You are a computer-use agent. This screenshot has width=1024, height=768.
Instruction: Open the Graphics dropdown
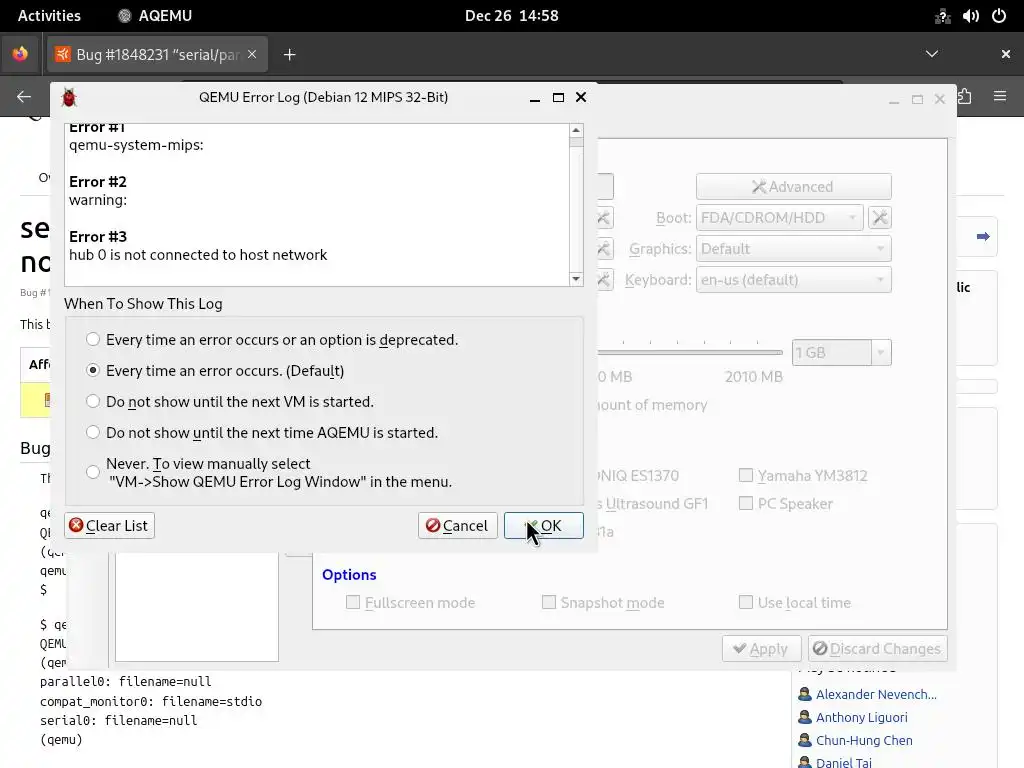[x=793, y=249]
